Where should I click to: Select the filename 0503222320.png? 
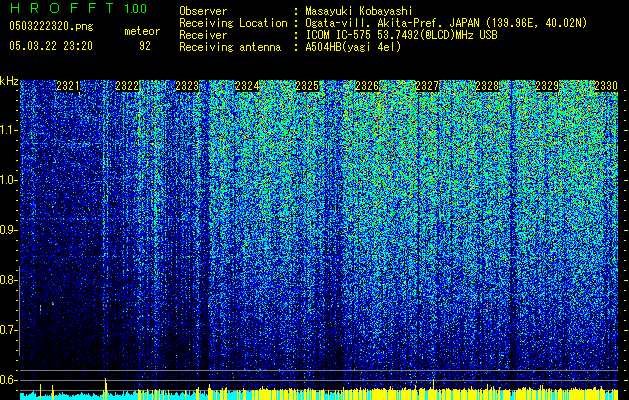coord(51,27)
